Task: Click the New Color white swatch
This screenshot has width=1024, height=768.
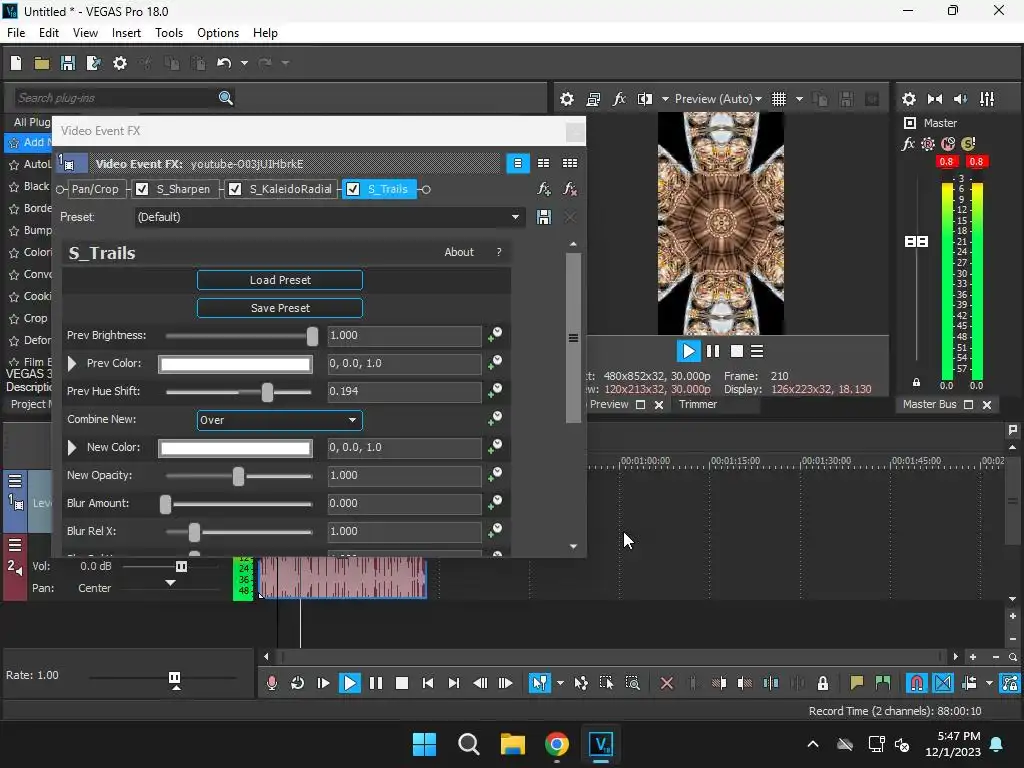Action: [235, 448]
